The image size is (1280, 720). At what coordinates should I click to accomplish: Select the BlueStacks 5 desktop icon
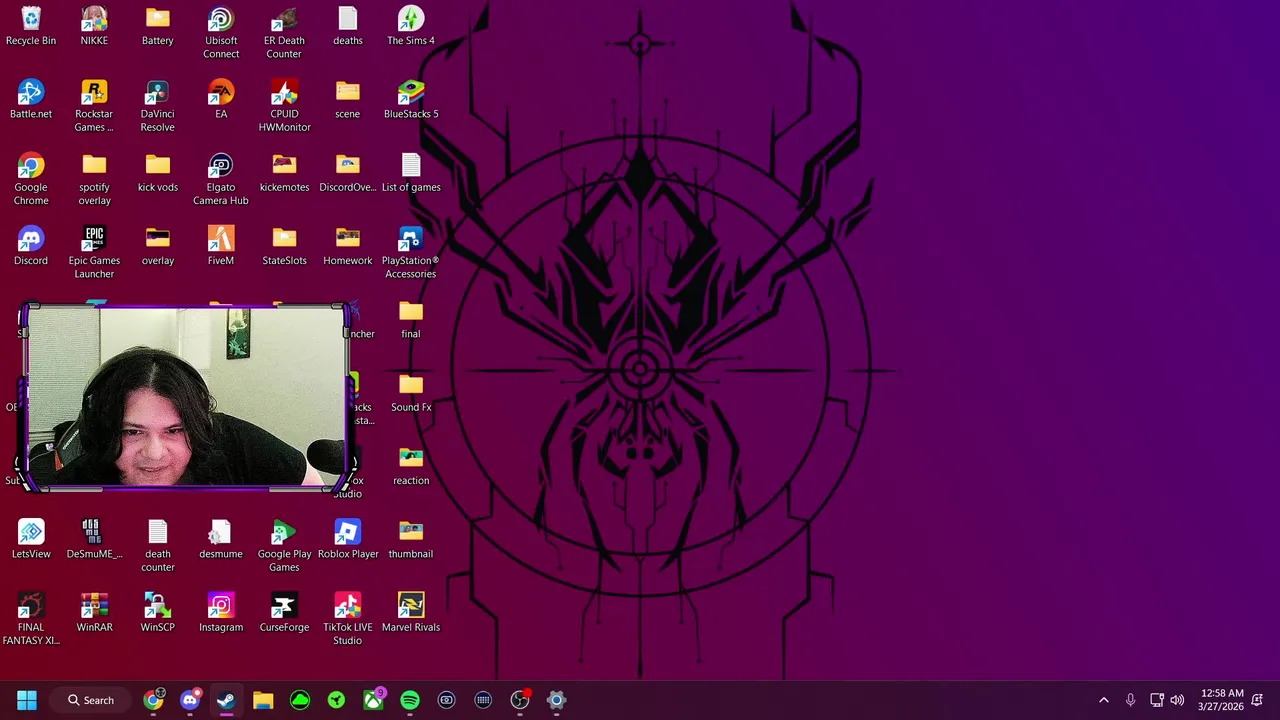click(411, 100)
